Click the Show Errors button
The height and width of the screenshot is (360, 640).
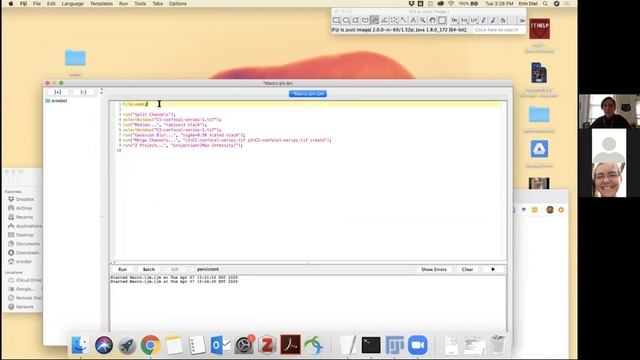[434, 269]
